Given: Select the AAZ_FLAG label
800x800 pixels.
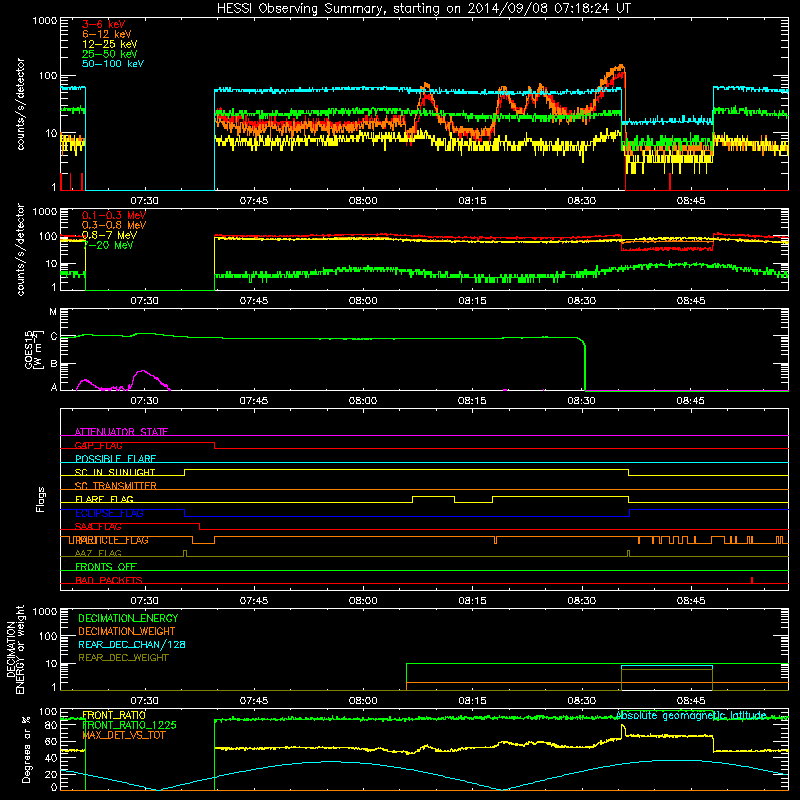Looking at the screenshot, I should tap(98, 553).
